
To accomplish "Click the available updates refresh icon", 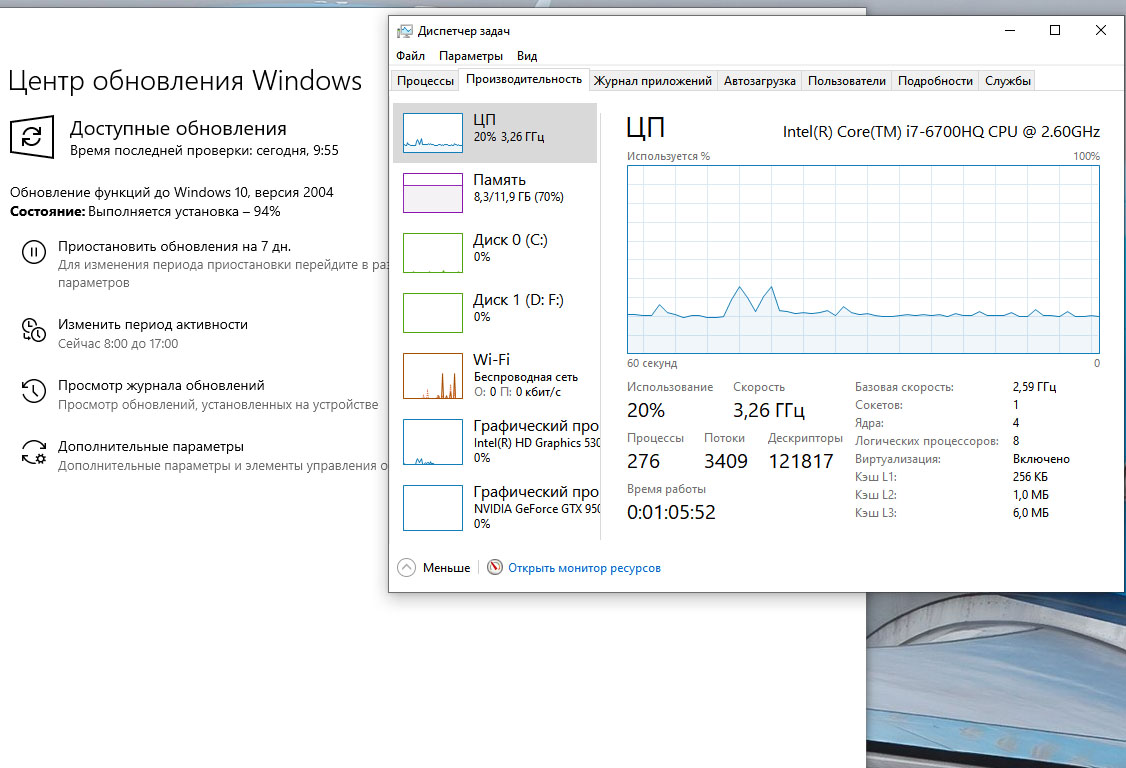I will pyautogui.click(x=32, y=137).
